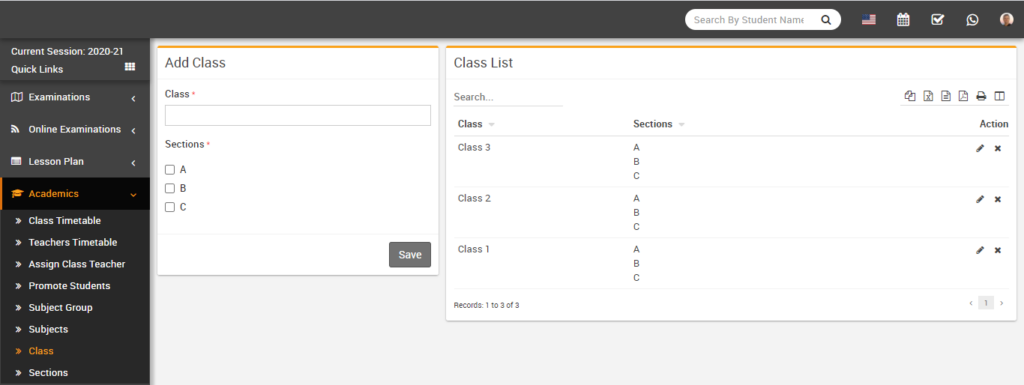Open the task checklist icon
The height and width of the screenshot is (385, 1024).
[x=937, y=20]
